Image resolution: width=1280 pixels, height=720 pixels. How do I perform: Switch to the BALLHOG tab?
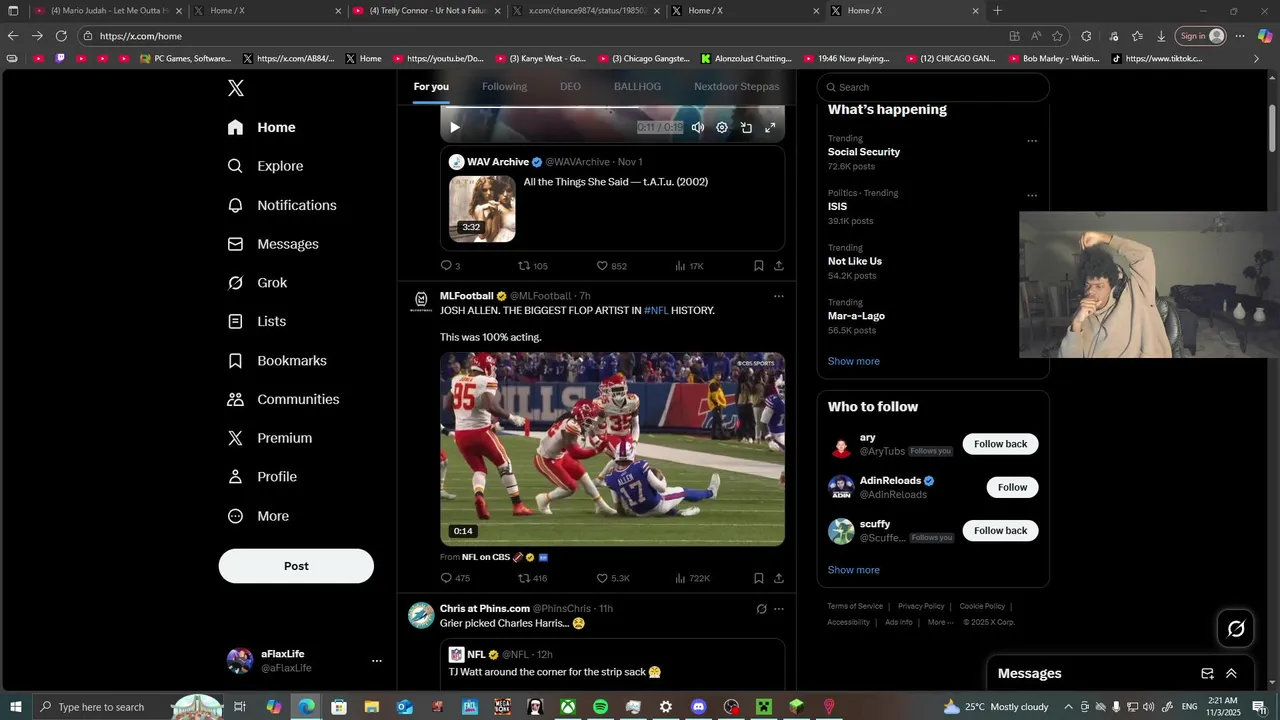pos(637,87)
